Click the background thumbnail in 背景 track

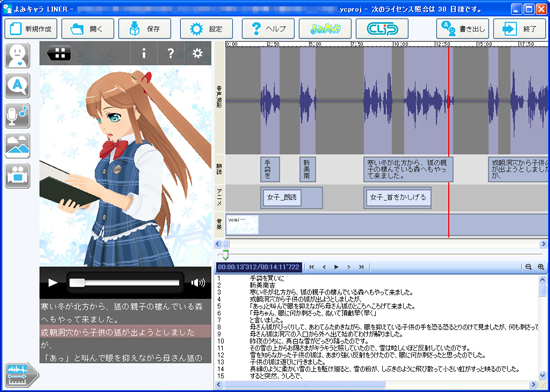[242, 225]
